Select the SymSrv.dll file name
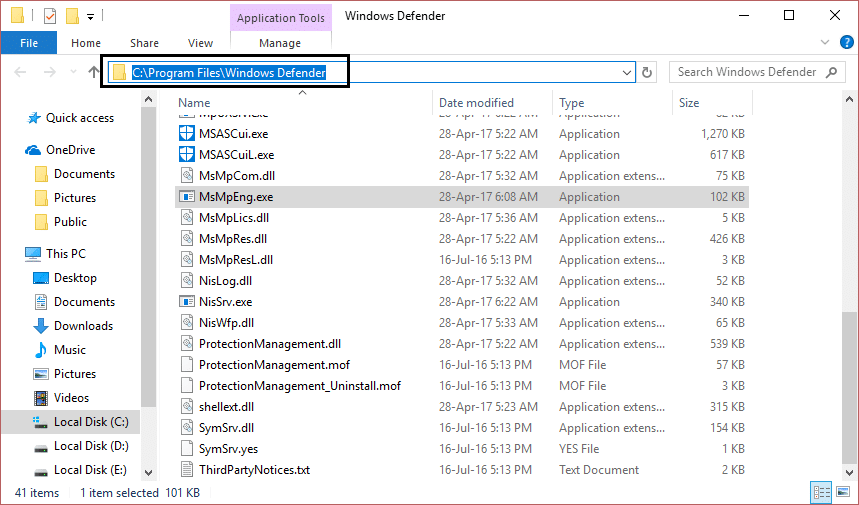 (226, 428)
